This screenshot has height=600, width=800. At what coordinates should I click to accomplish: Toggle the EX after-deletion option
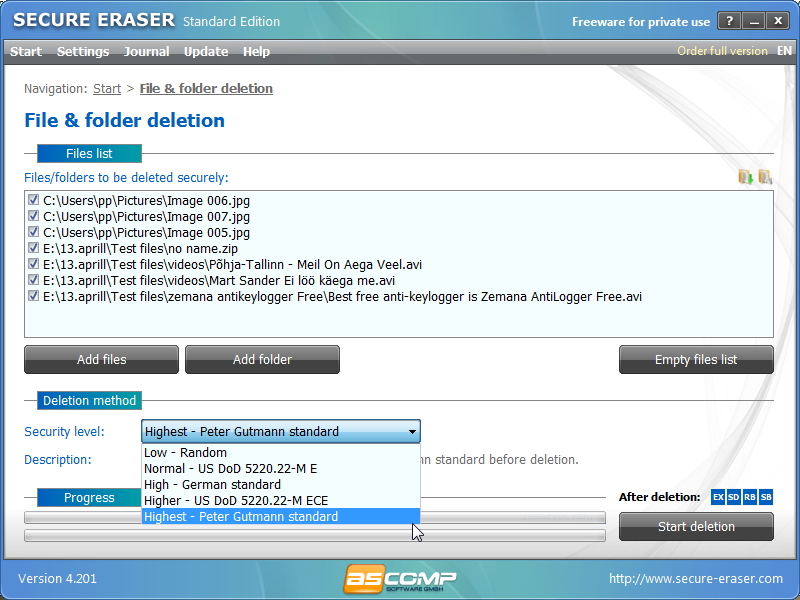tap(718, 497)
